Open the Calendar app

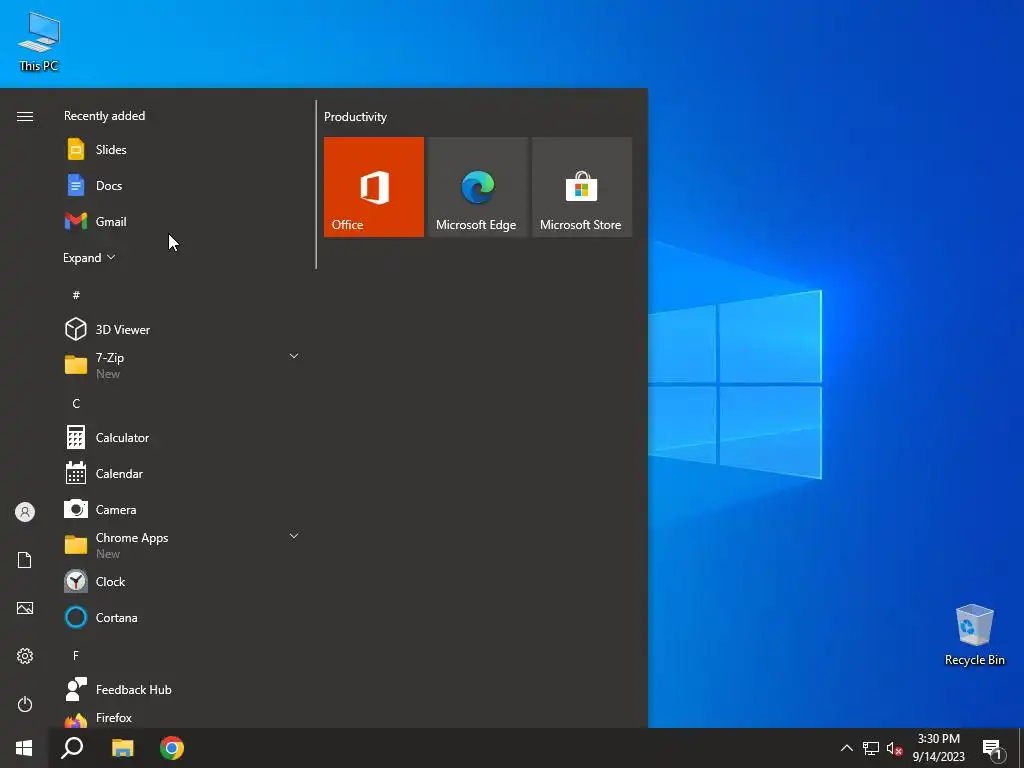182,473
